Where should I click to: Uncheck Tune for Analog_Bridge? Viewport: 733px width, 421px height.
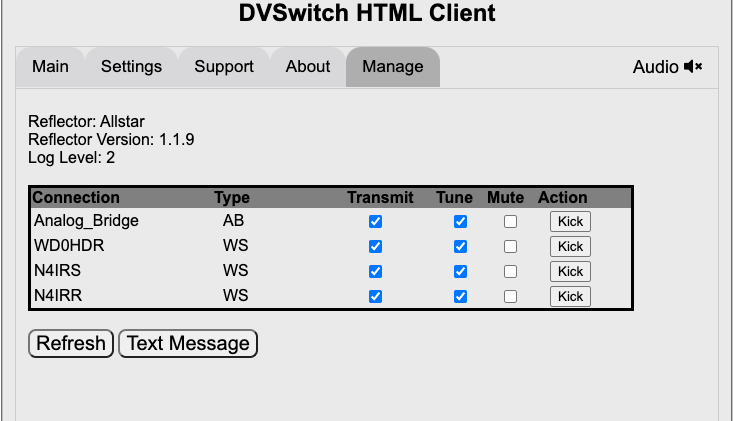click(x=460, y=221)
